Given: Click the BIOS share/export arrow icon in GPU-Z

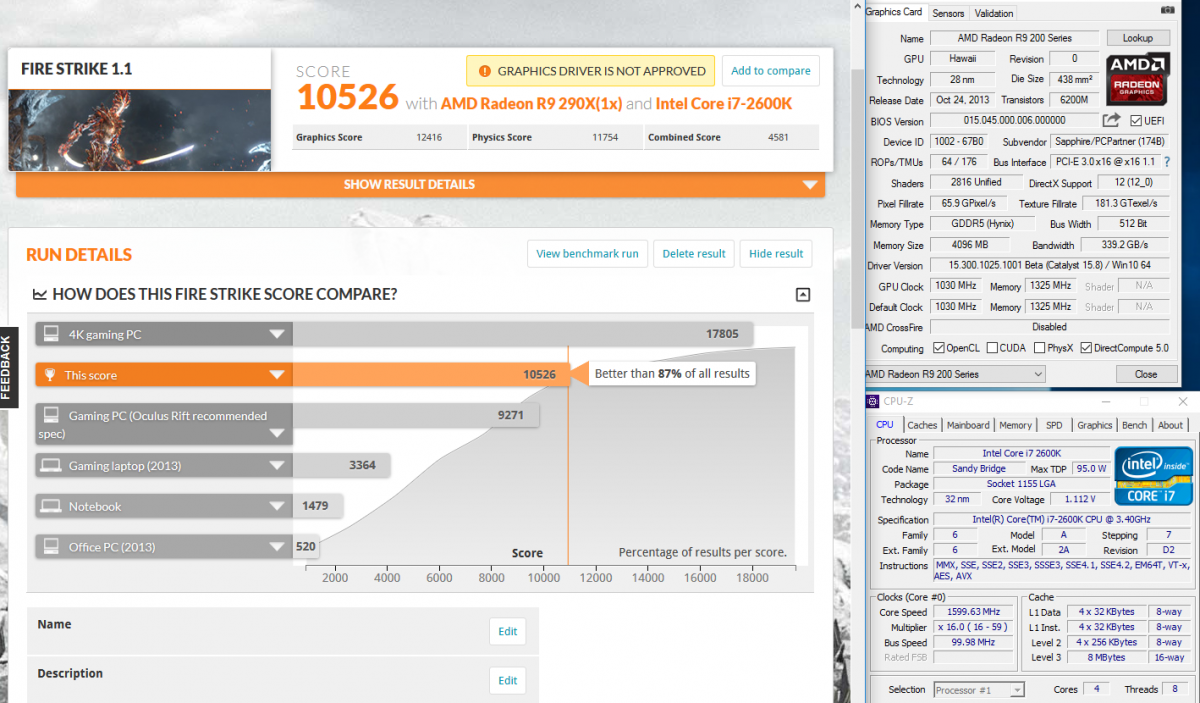Looking at the screenshot, I should coord(1110,121).
